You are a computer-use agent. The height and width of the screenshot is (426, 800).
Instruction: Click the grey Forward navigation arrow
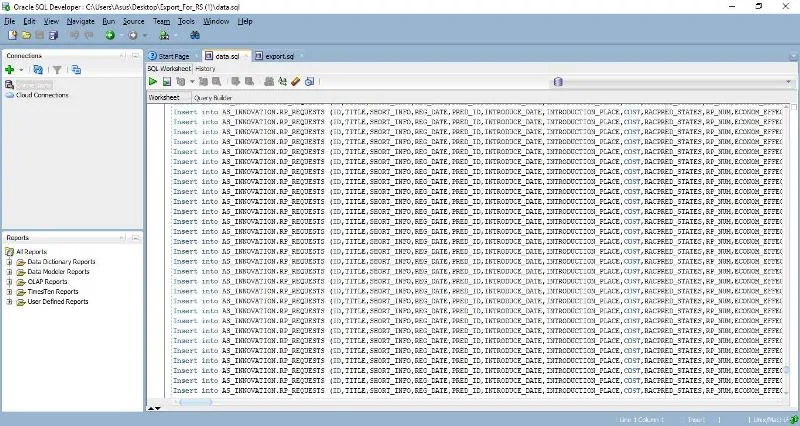[x=133, y=35]
